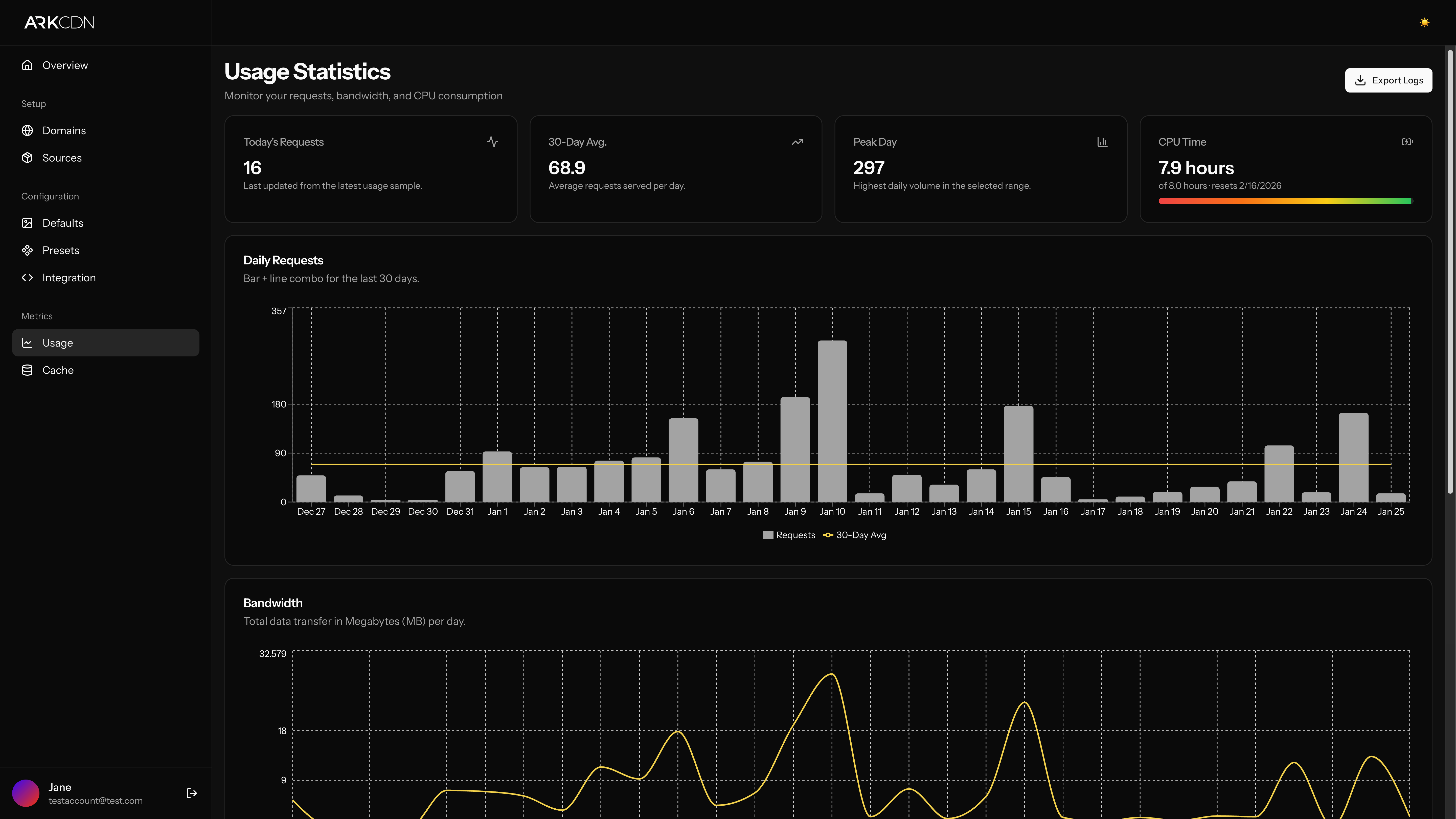Click the Integration code brackets icon
The image size is (1456, 819).
[27, 278]
